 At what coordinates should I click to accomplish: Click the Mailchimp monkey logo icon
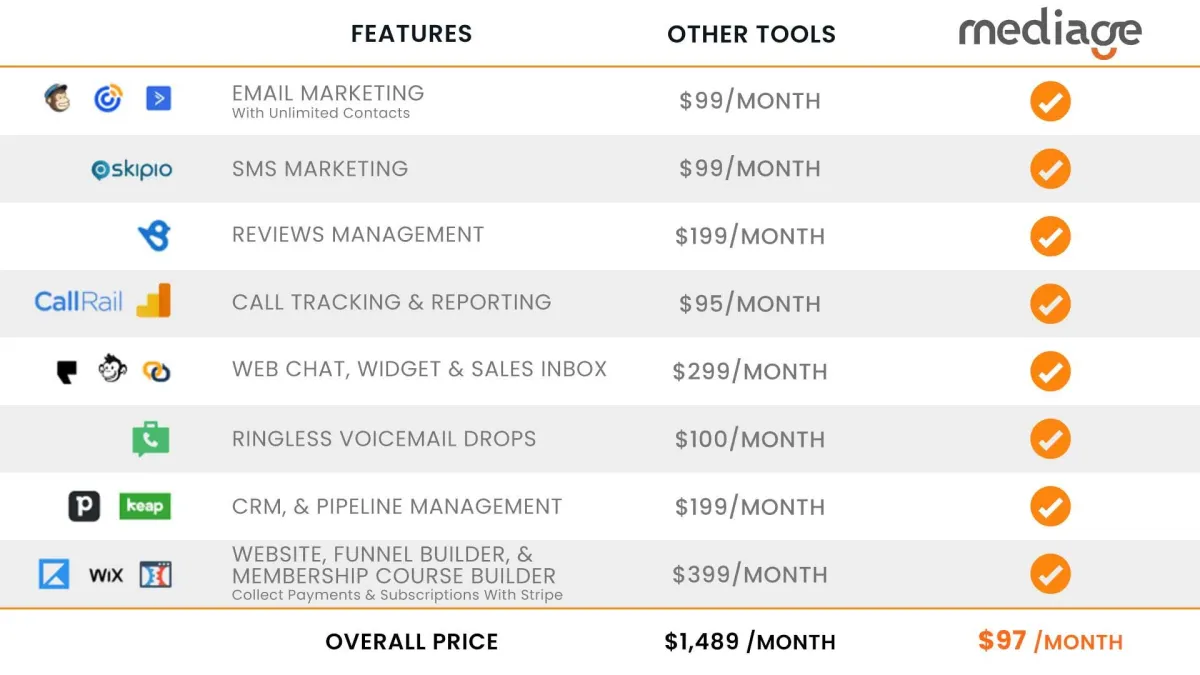click(58, 98)
